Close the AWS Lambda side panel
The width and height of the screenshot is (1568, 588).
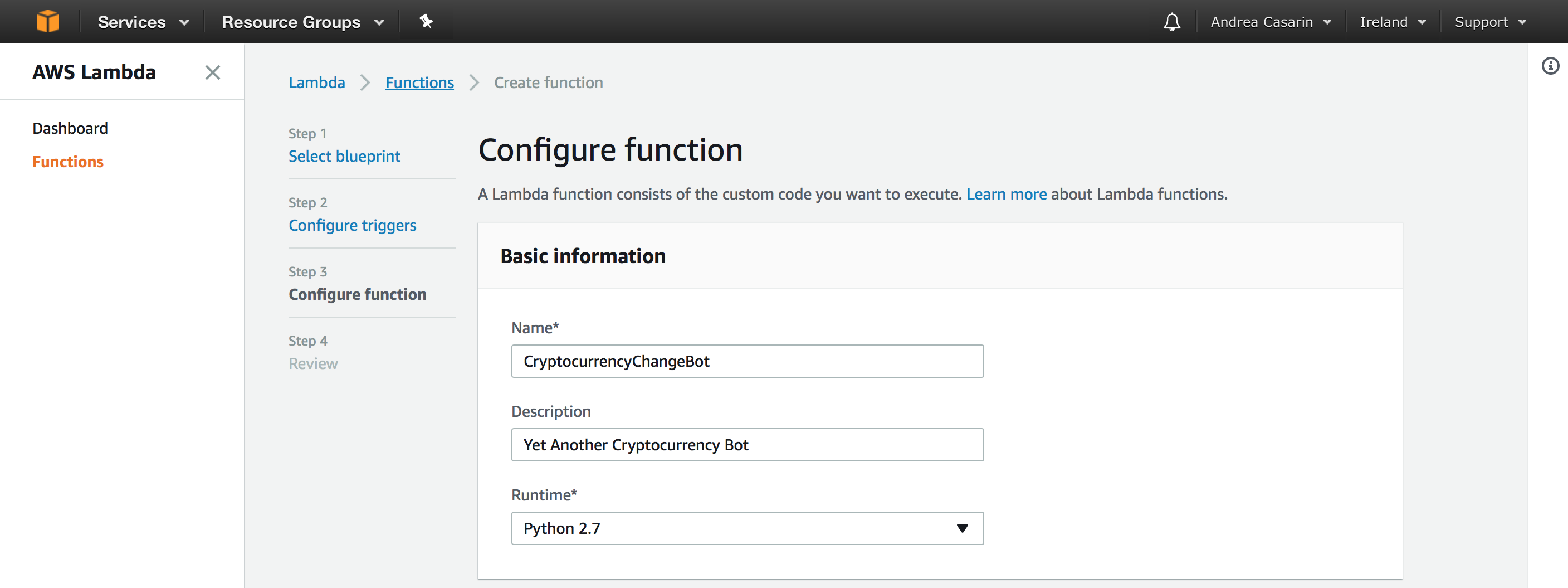point(212,72)
